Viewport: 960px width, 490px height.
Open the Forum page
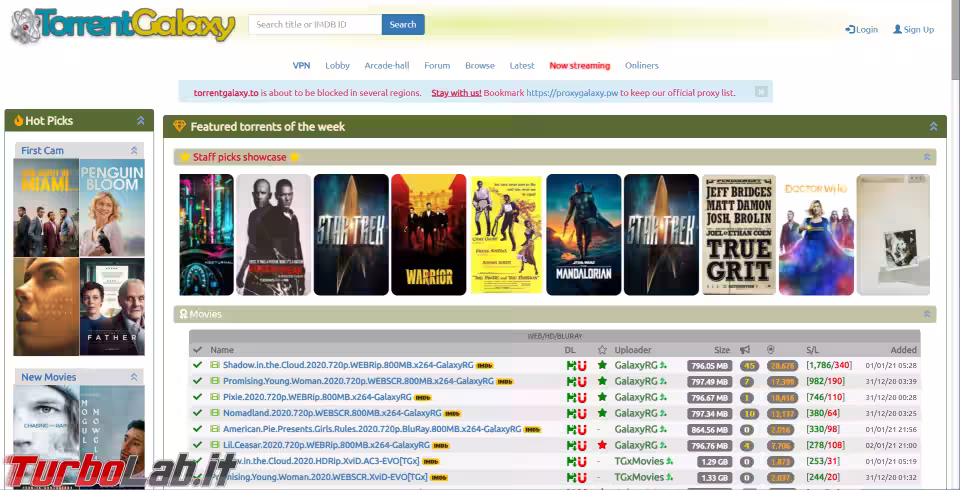pyautogui.click(x=437, y=66)
